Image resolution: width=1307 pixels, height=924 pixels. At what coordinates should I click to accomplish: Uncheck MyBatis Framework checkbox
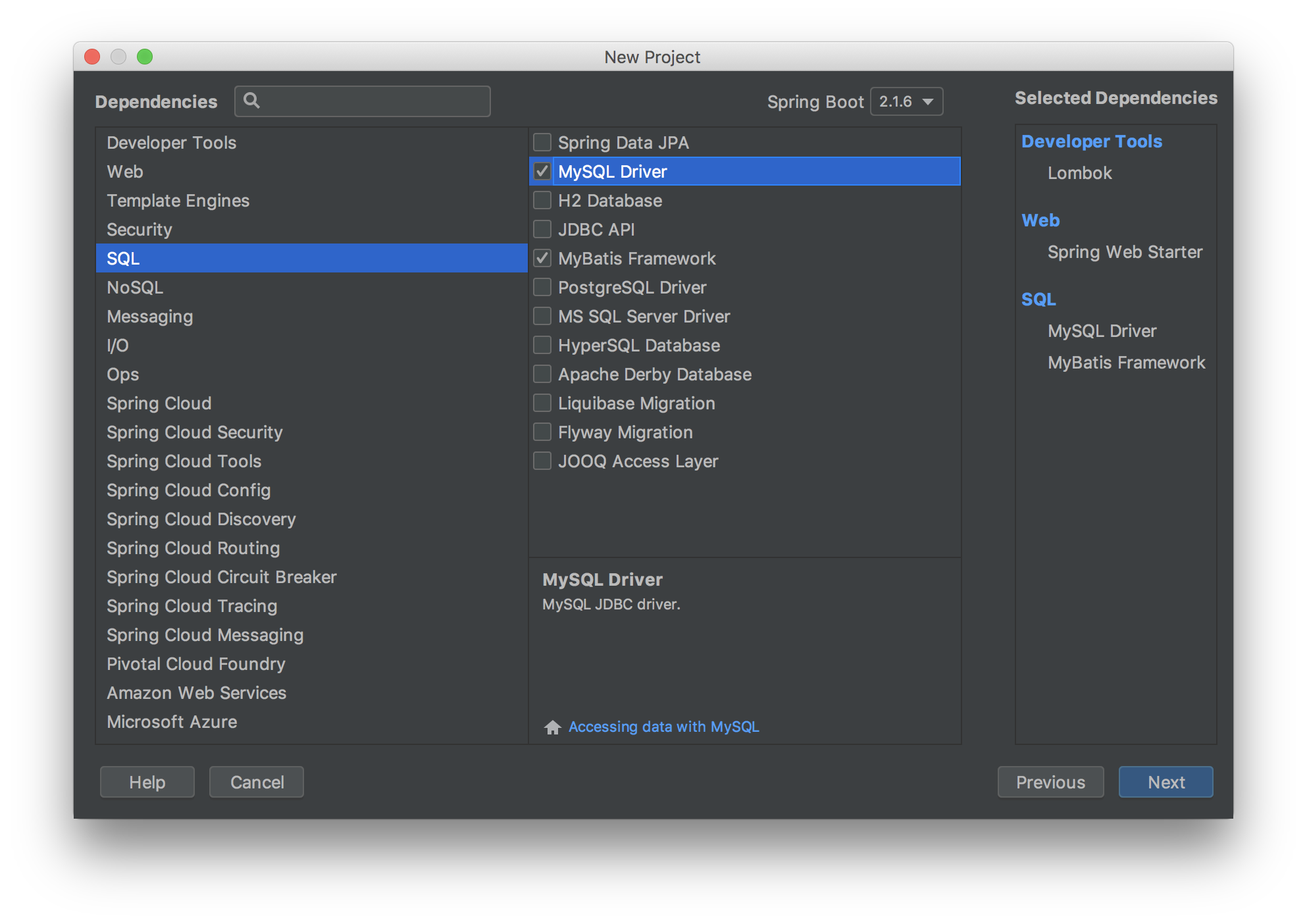(x=542, y=258)
